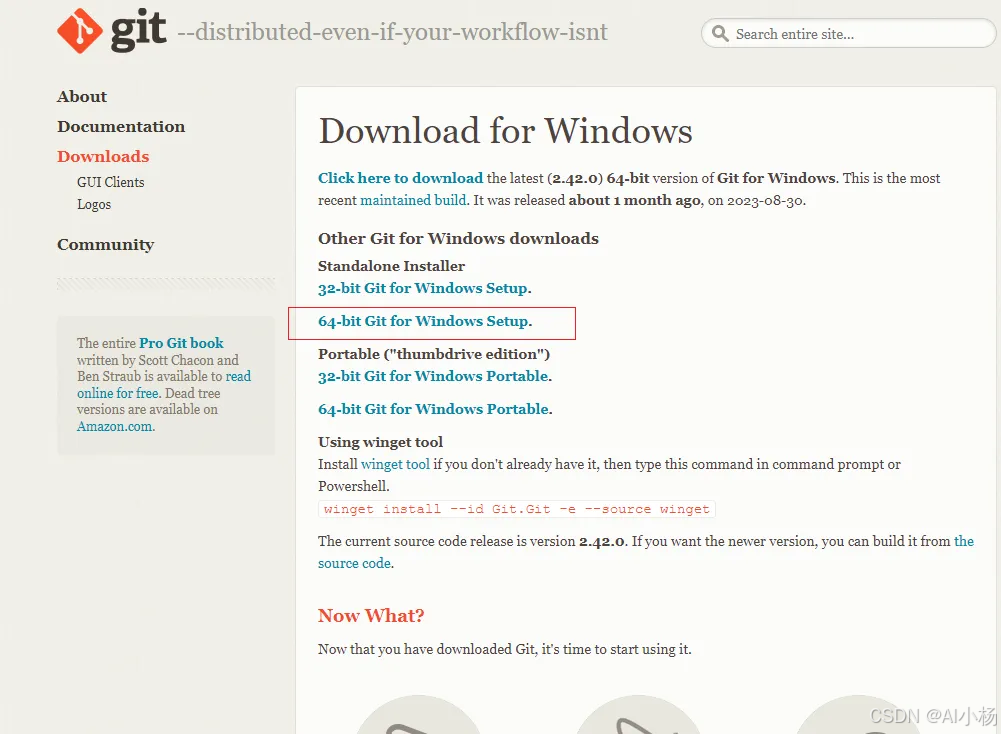Viewport: 1001px width, 734px height.
Task: Go to the Downloads section
Action: click(103, 156)
